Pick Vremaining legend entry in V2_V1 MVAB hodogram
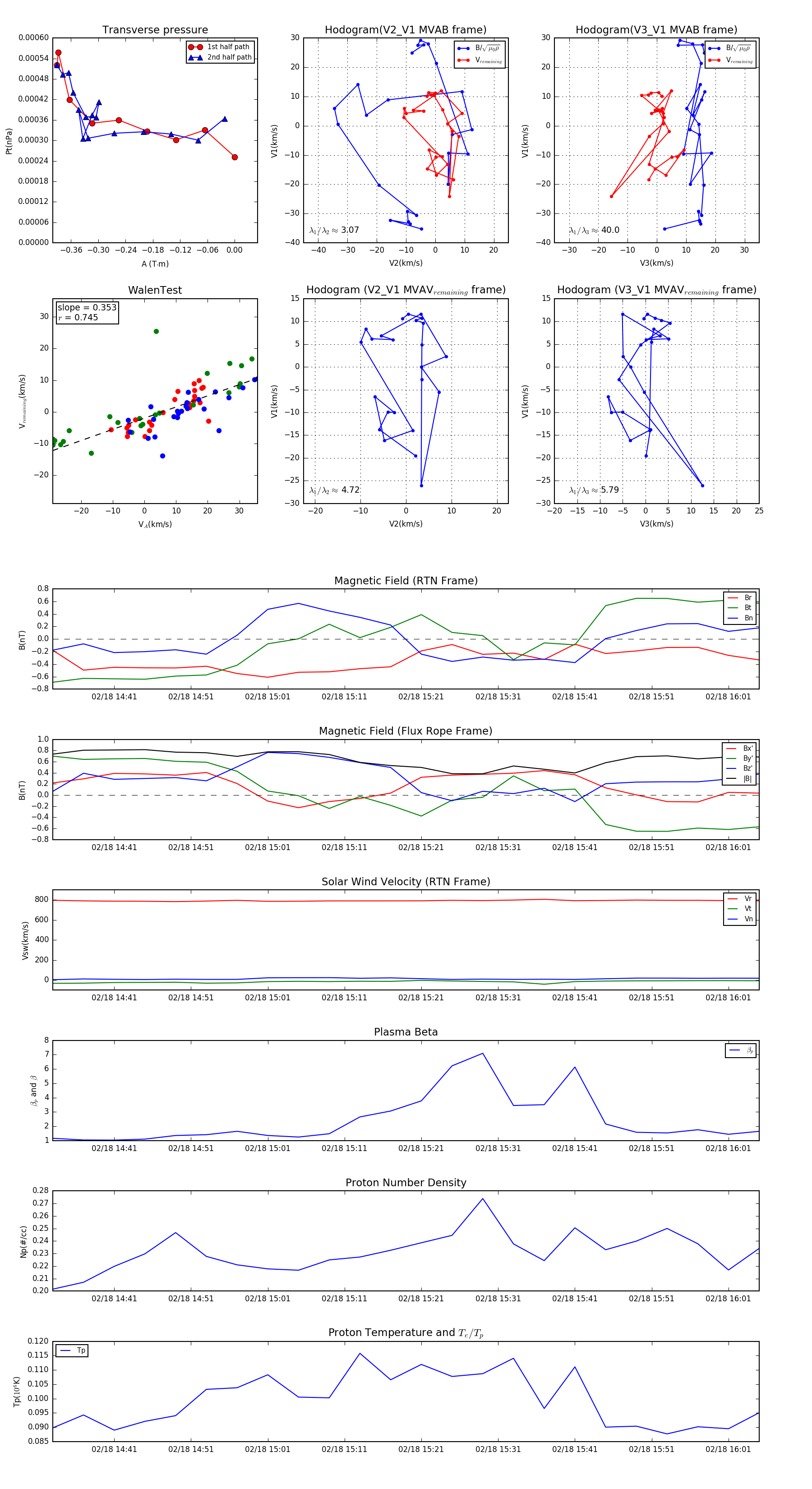The width and height of the screenshot is (812, 1489). pos(479,60)
